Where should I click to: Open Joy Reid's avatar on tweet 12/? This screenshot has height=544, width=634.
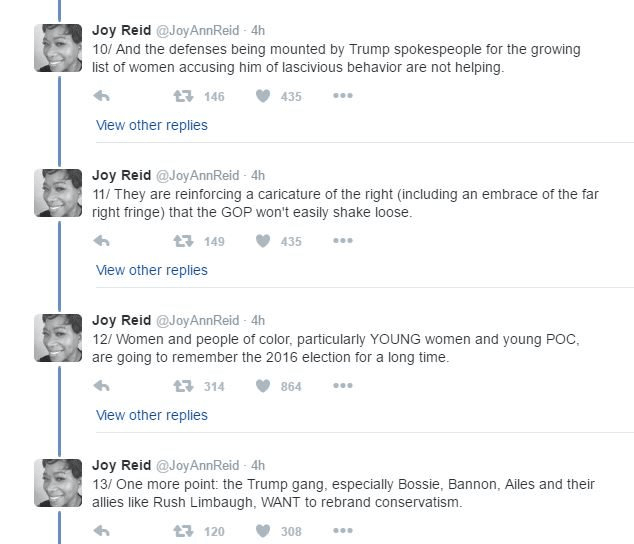pyautogui.click(x=58, y=338)
